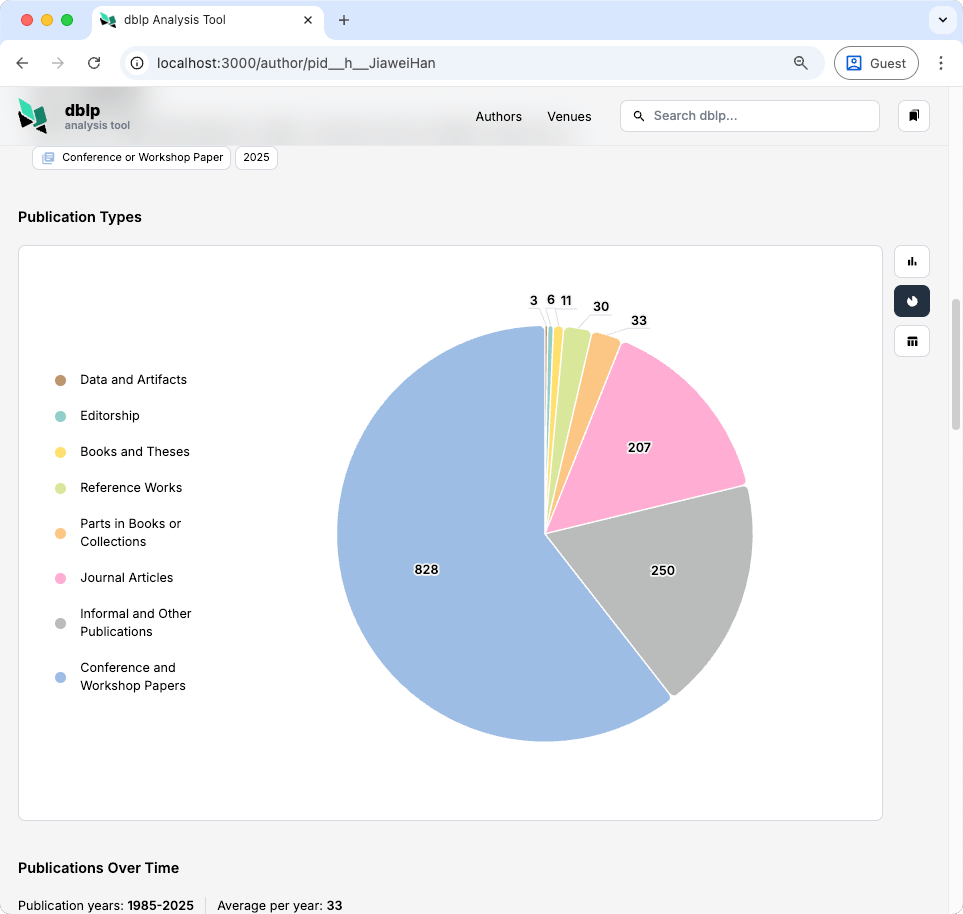The height and width of the screenshot is (914, 963).
Task: Open the Venues navigation item
Action: 569,117
